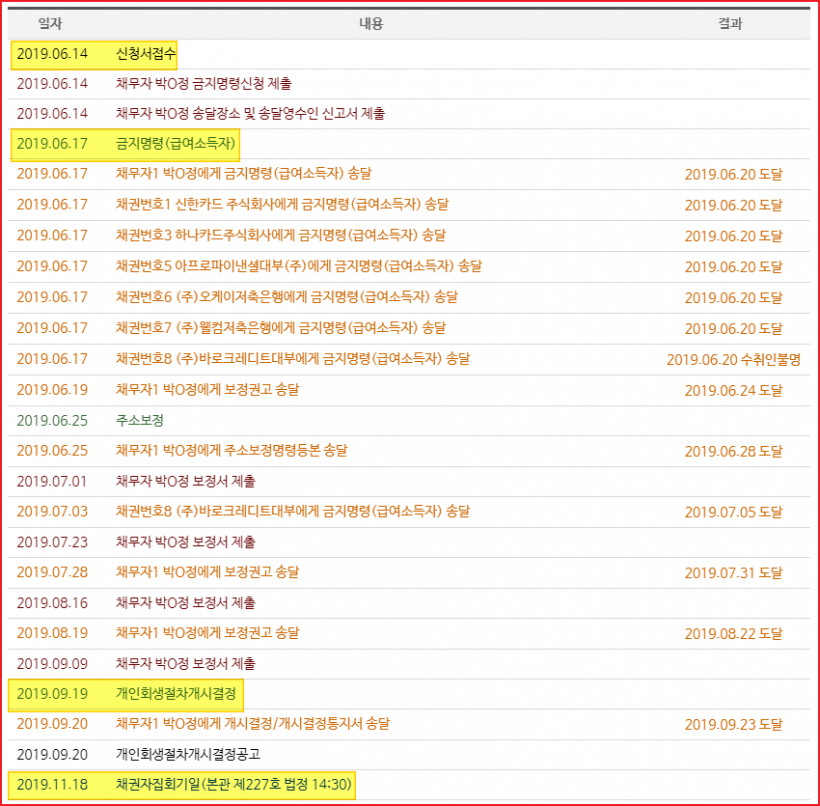The height and width of the screenshot is (806, 820).
Task: Click the 일자 column header
Action: click(50, 24)
